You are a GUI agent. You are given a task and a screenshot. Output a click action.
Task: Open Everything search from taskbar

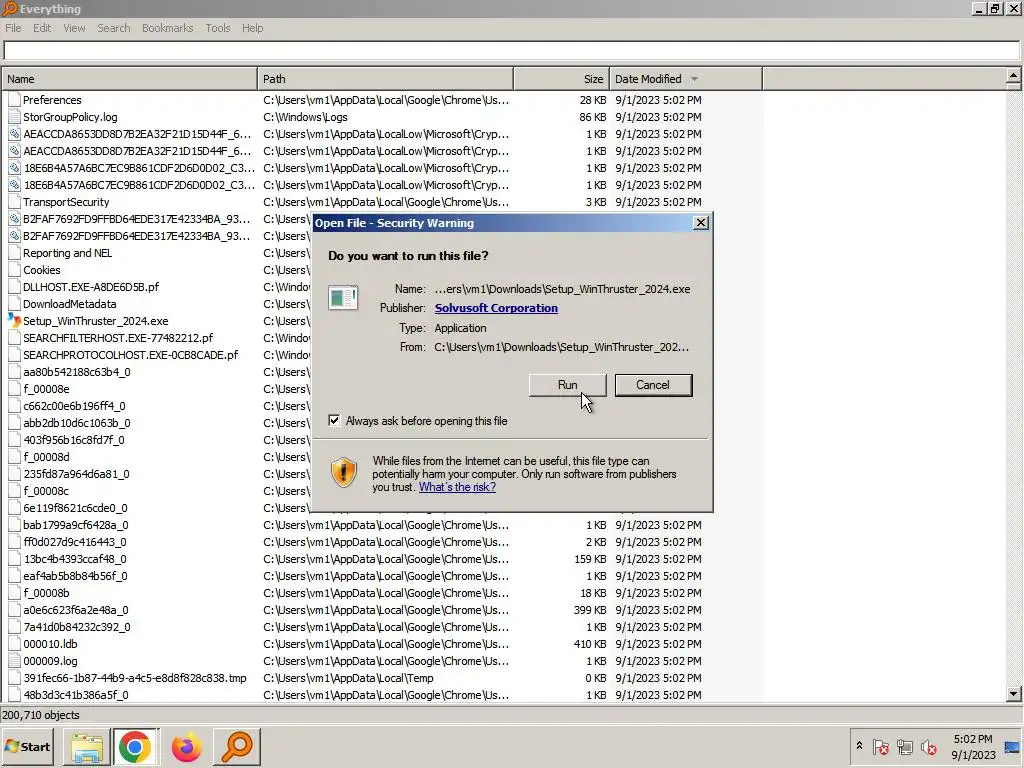point(237,746)
